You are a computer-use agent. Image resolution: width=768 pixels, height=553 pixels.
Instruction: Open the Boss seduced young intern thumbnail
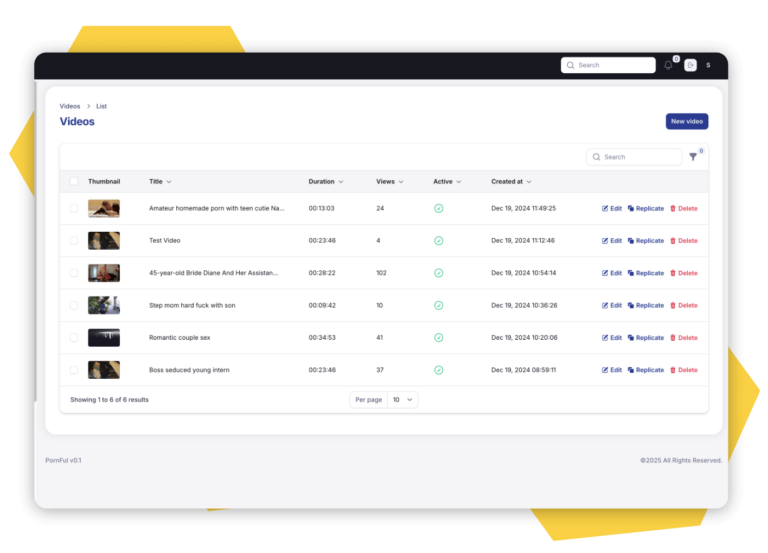104,370
